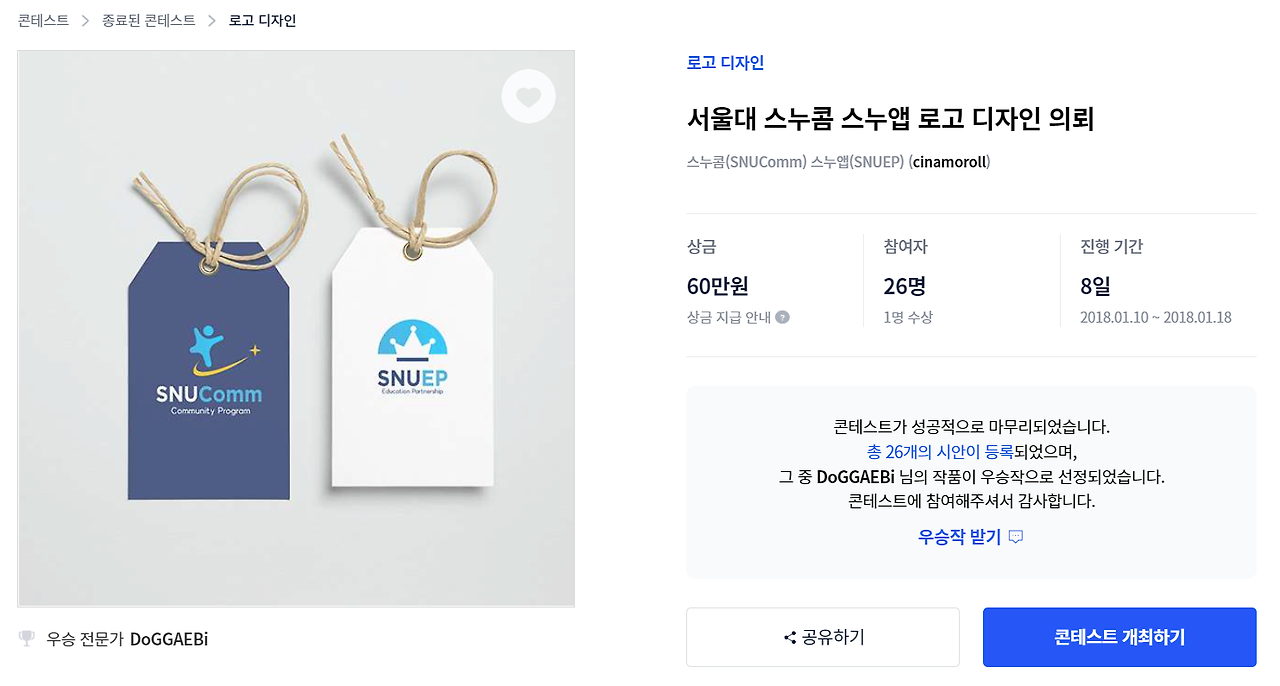
Task: Open the 콘테스트 breadcrumb link
Action: pyautogui.click(x=43, y=20)
